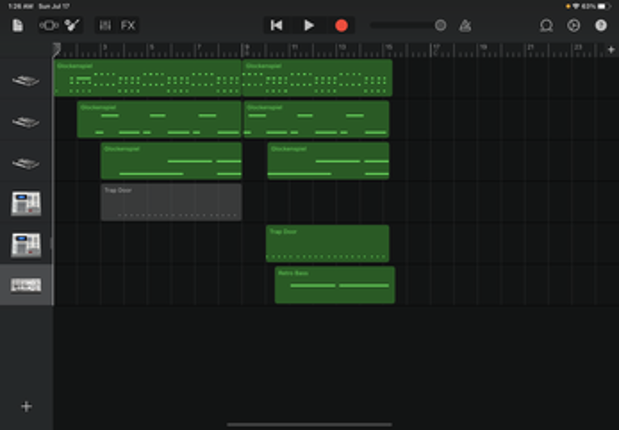Select second-track Glockenspiel region starting at bar 9

point(316,119)
